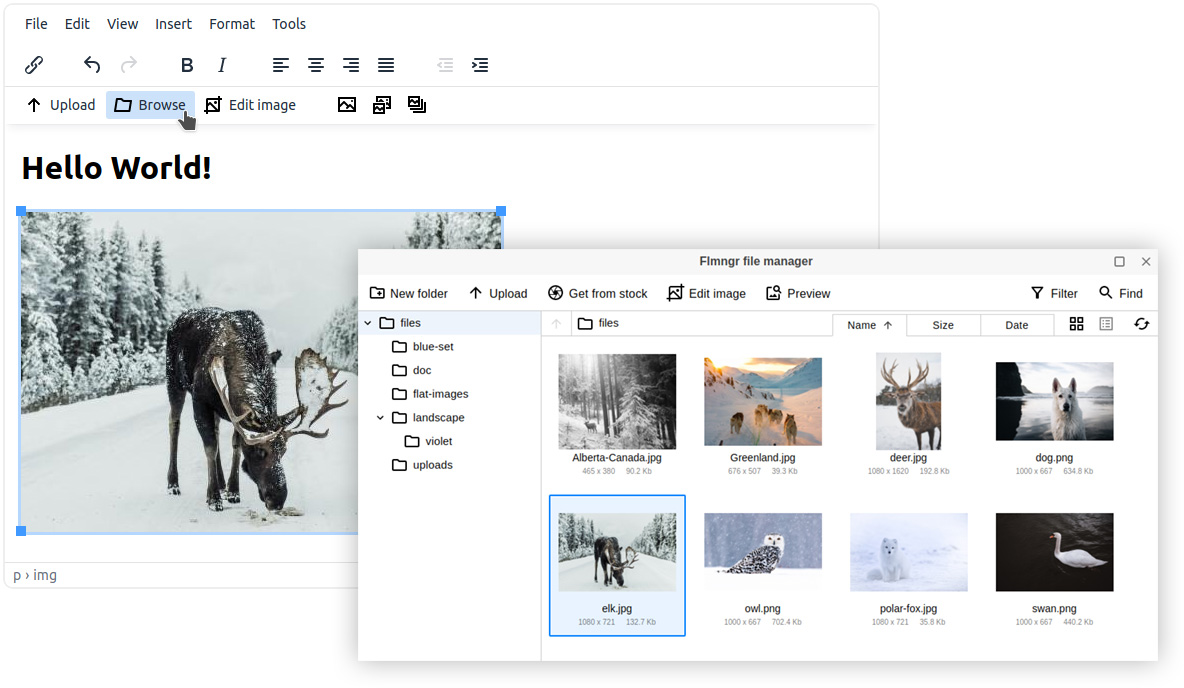1184x688 pixels.
Task: Select the files folder in the tree
Action: click(452, 323)
